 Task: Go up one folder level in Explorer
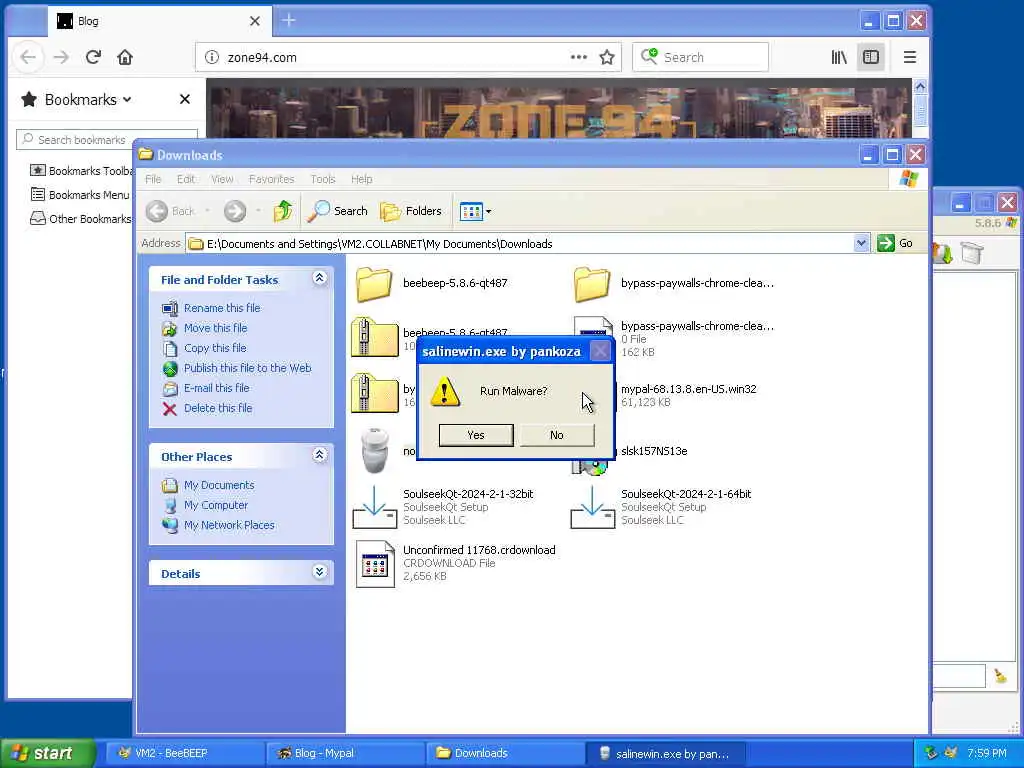283,211
